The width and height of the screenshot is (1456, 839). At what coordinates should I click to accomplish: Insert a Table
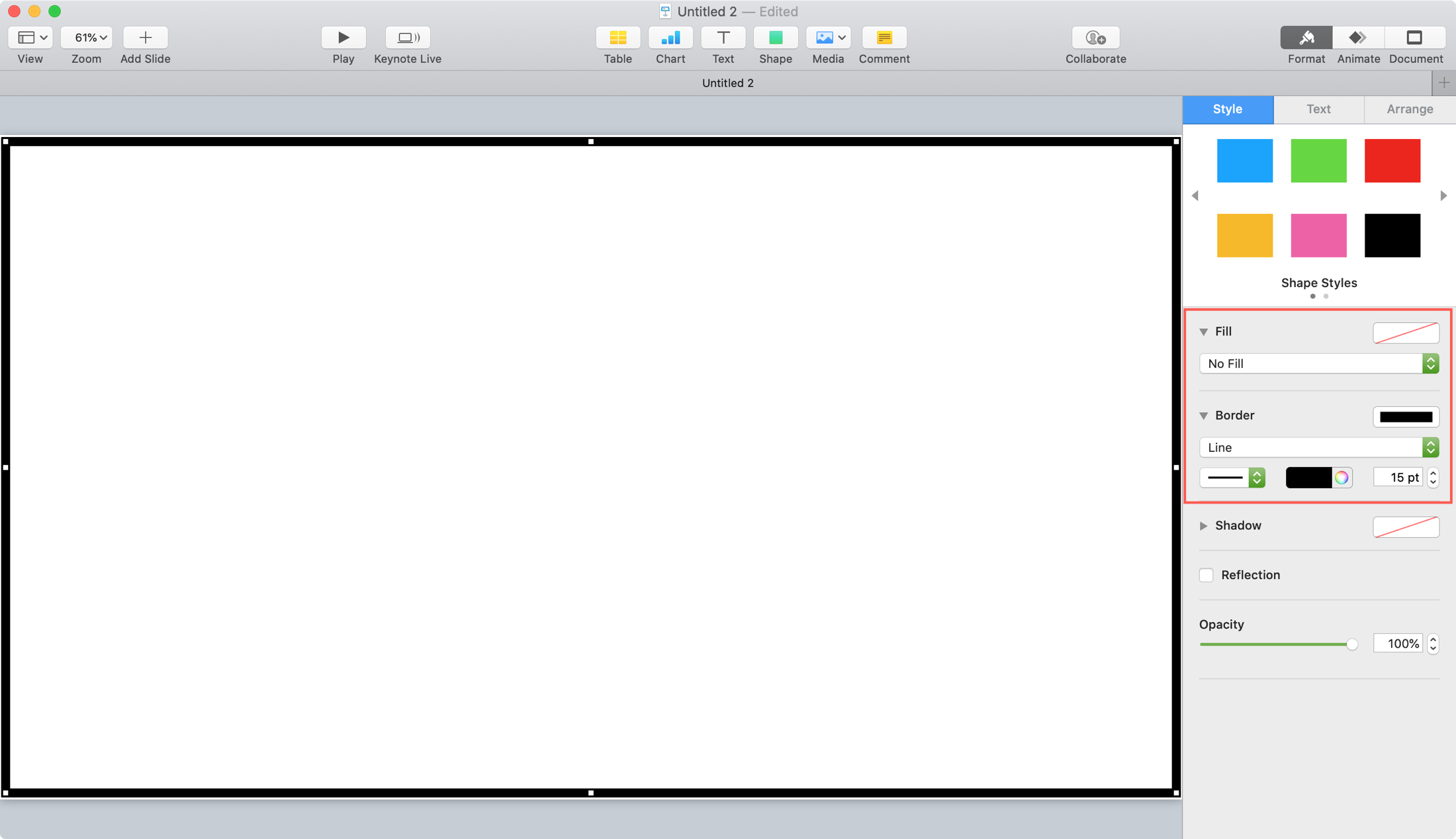tap(617, 38)
